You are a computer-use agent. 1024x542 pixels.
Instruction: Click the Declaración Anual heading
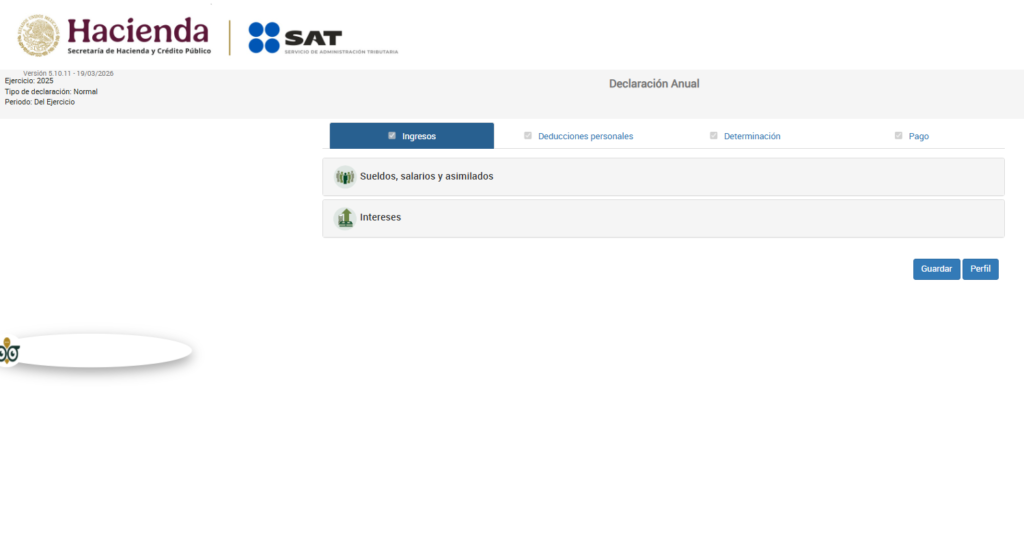[x=654, y=84]
